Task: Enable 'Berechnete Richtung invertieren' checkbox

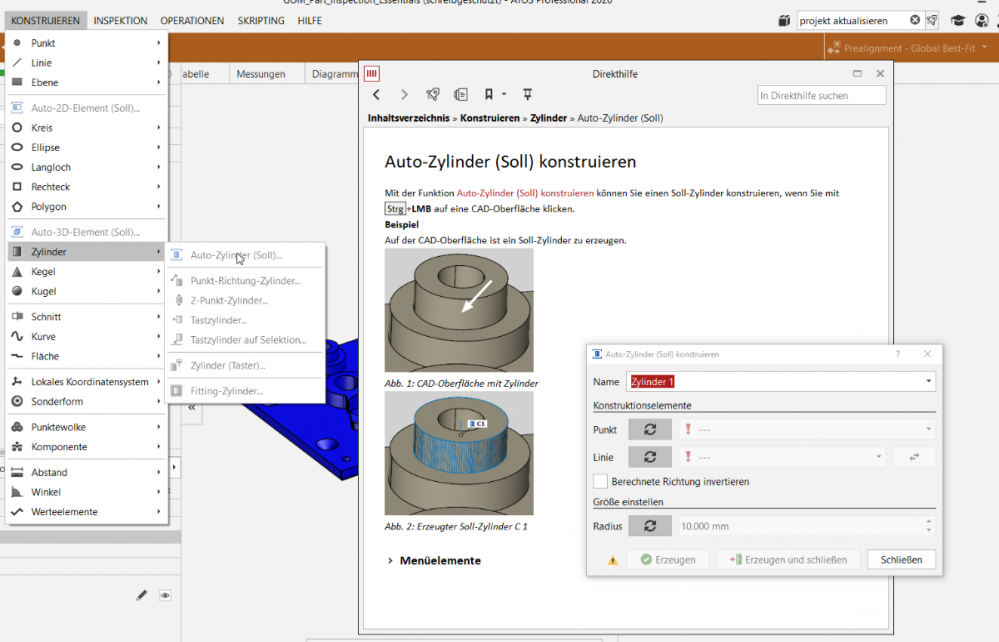Action: (x=601, y=482)
